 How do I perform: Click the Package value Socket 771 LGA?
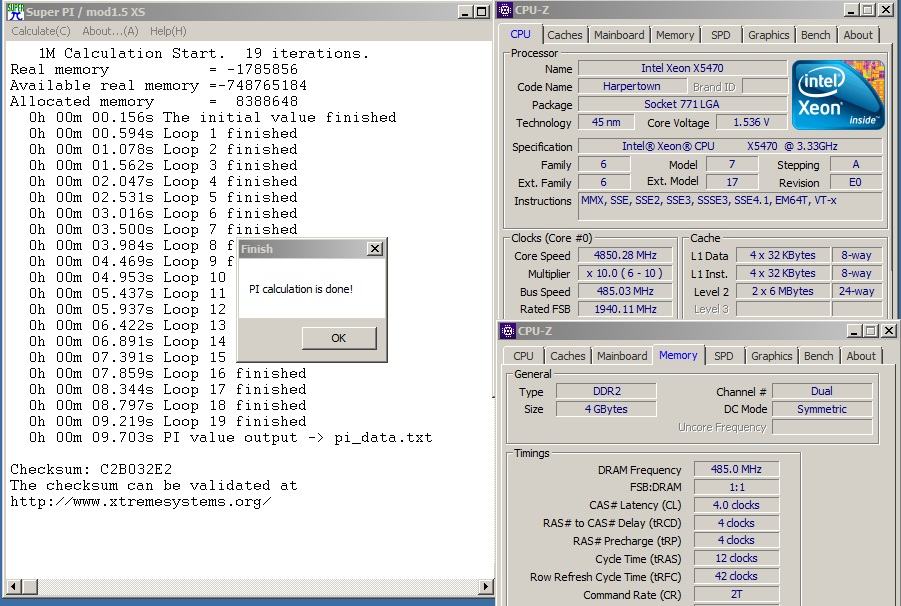(682, 104)
